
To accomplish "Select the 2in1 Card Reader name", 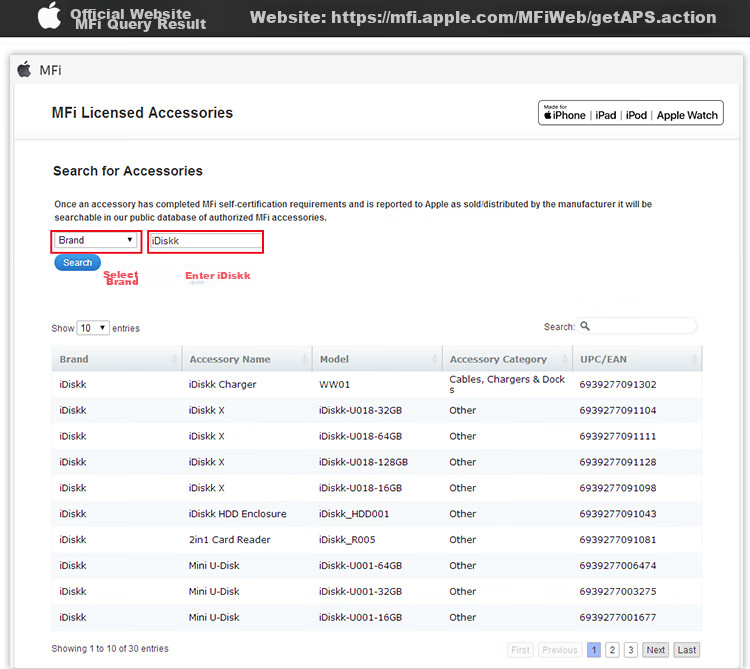I will pyautogui.click(x=230, y=539).
